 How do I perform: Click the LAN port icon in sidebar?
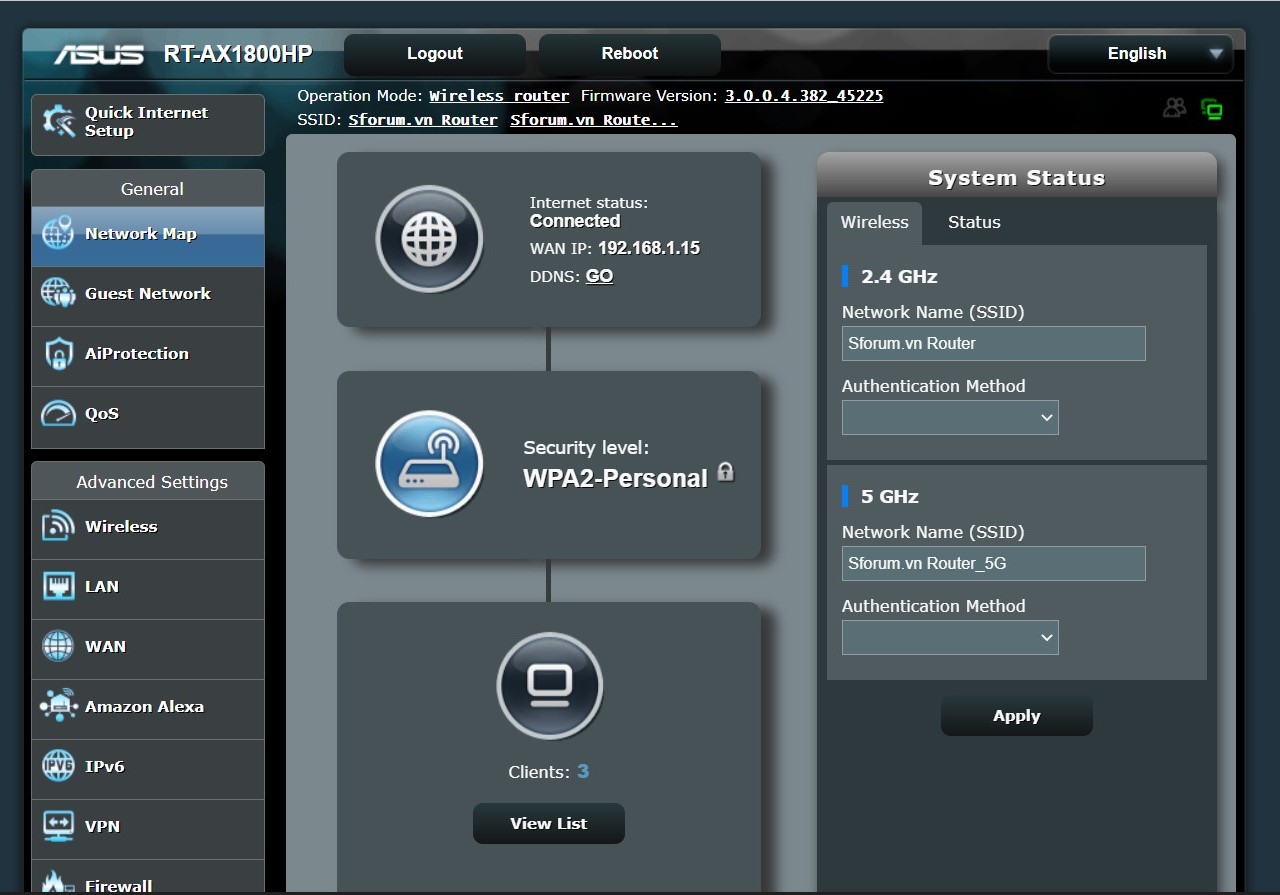click(x=58, y=587)
